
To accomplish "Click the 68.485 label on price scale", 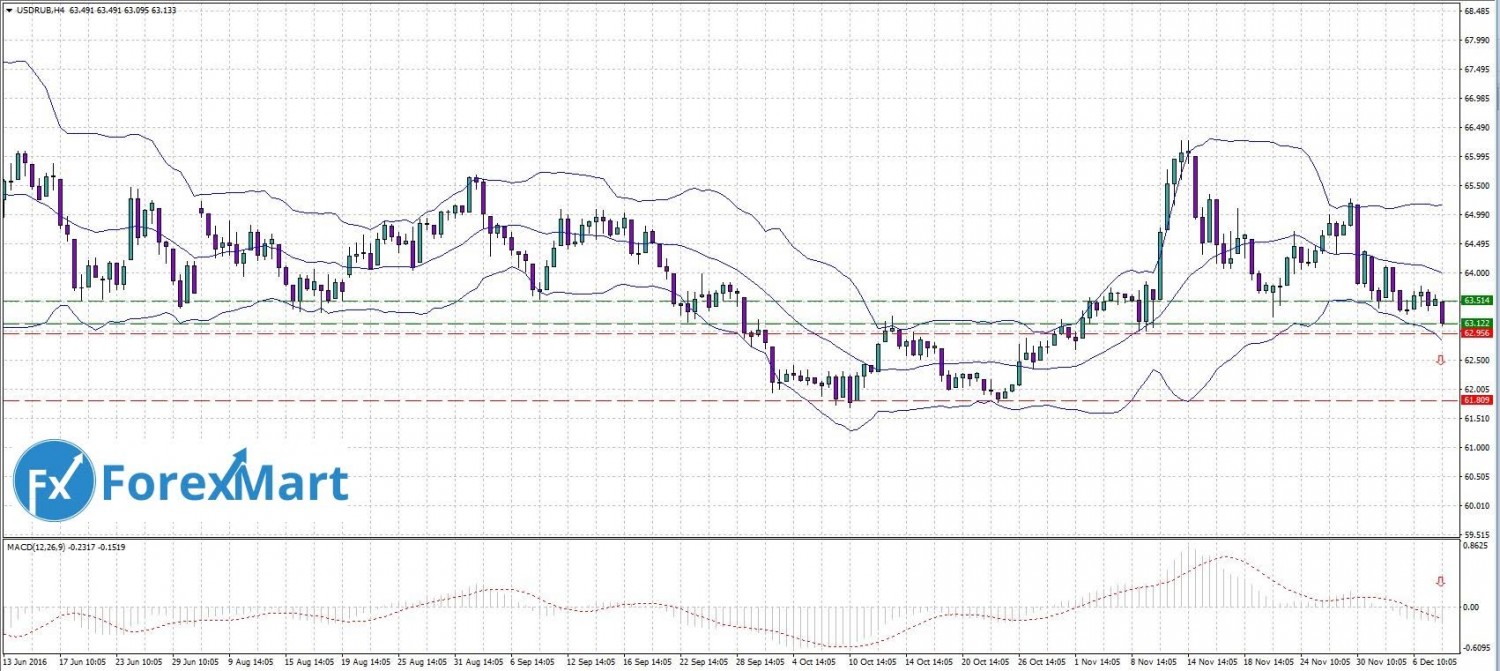I will click(x=1477, y=12).
